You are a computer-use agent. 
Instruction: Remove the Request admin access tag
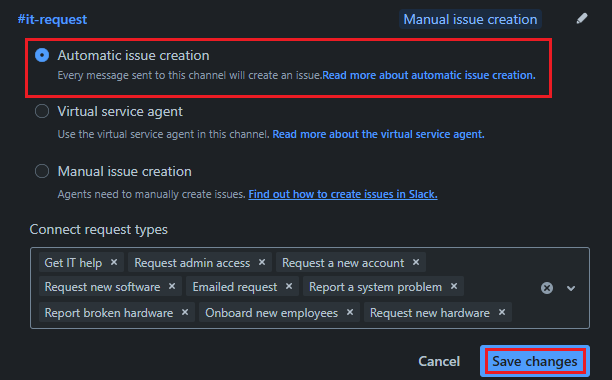262,262
